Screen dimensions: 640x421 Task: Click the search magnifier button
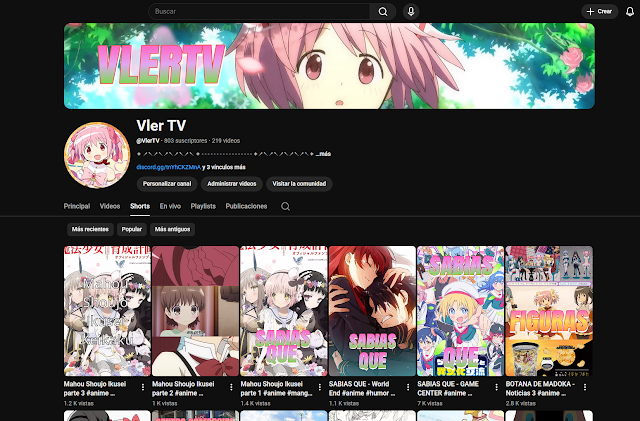point(382,11)
